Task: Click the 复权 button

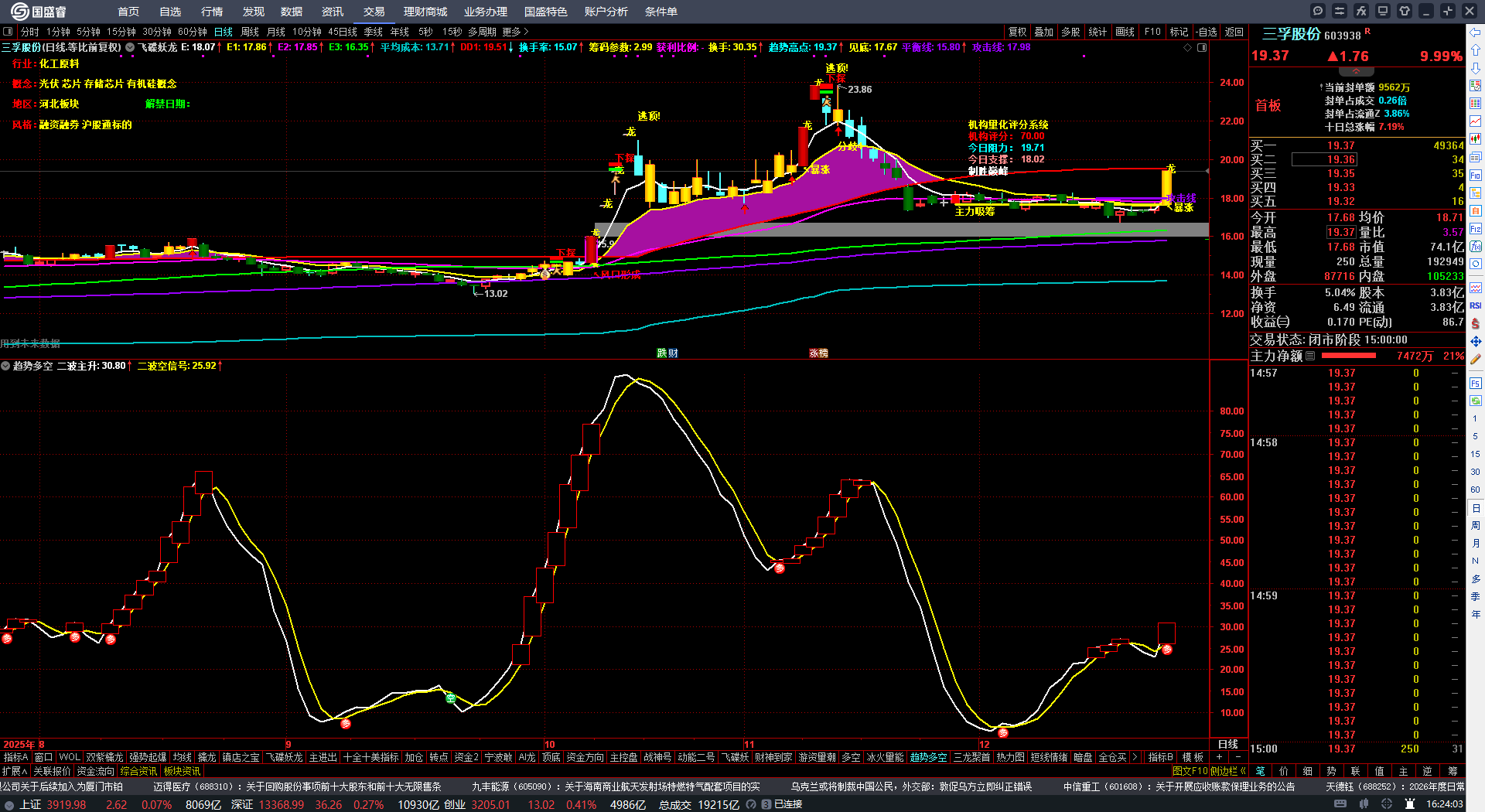Action: point(1017,32)
